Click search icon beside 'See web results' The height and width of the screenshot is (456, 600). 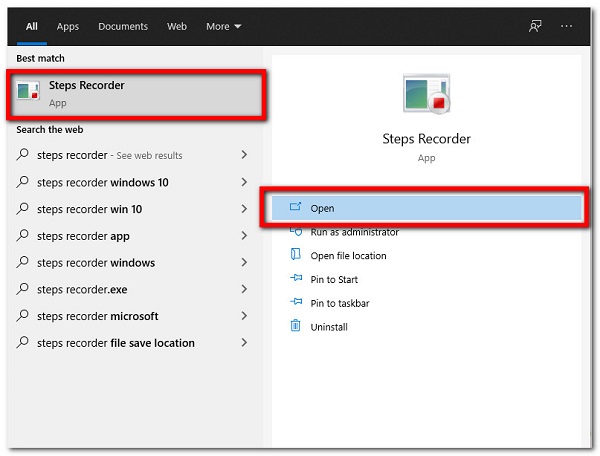[23, 155]
